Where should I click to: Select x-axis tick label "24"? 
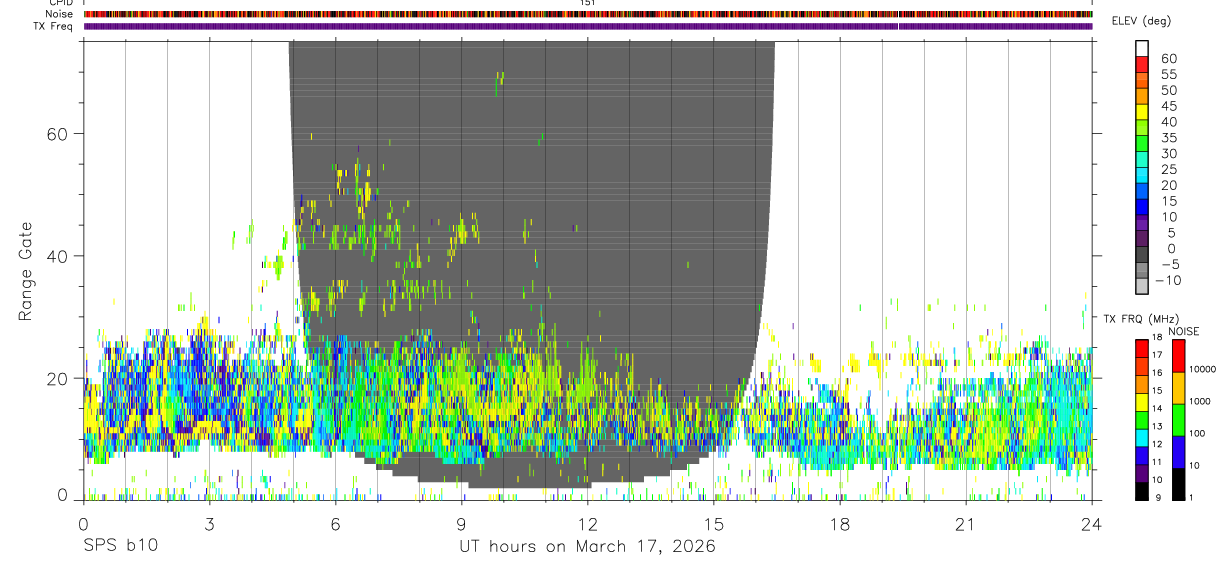1092,524
